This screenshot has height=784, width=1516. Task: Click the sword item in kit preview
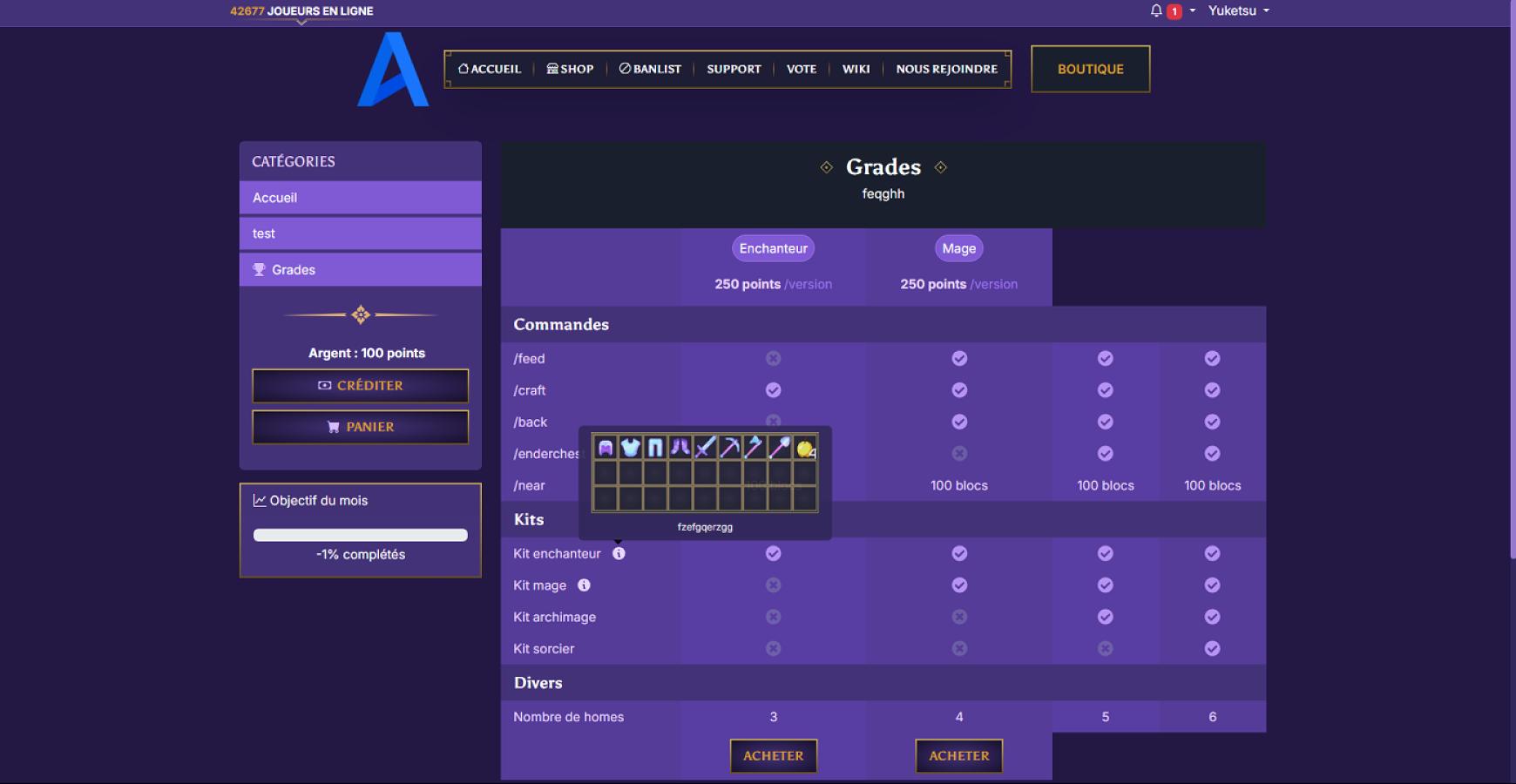tap(706, 448)
